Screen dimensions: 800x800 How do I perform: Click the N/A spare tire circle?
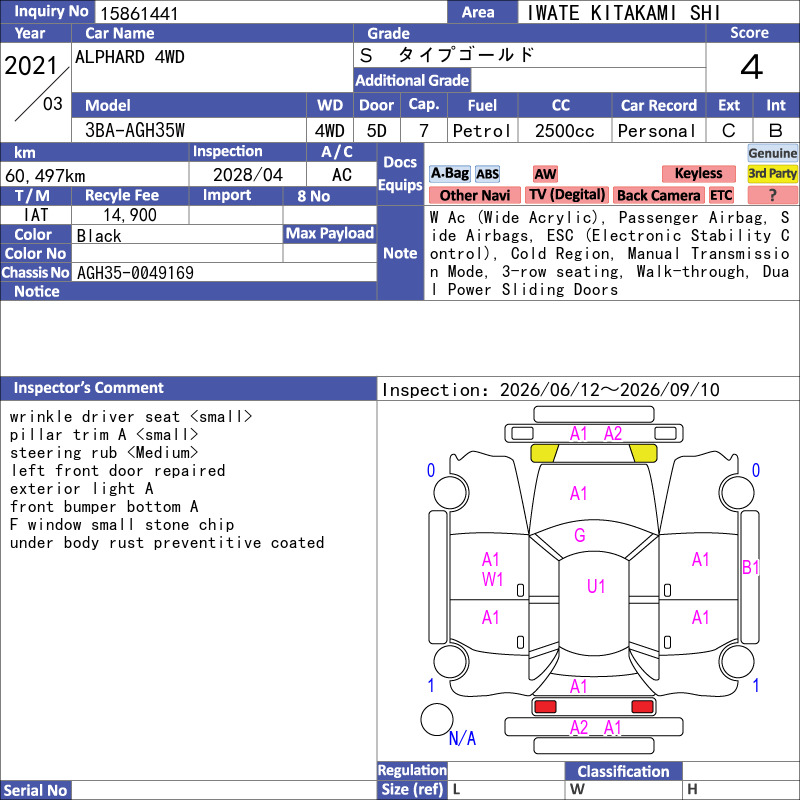(x=437, y=719)
